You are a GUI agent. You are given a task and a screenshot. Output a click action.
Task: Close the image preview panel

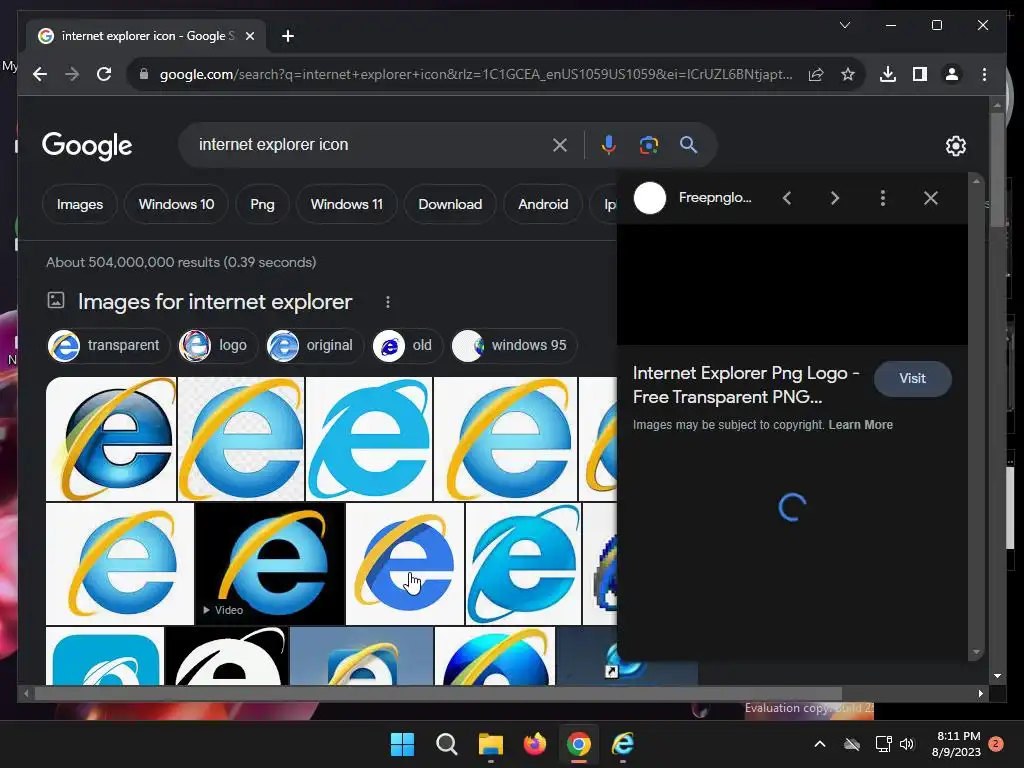click(931, 198)
